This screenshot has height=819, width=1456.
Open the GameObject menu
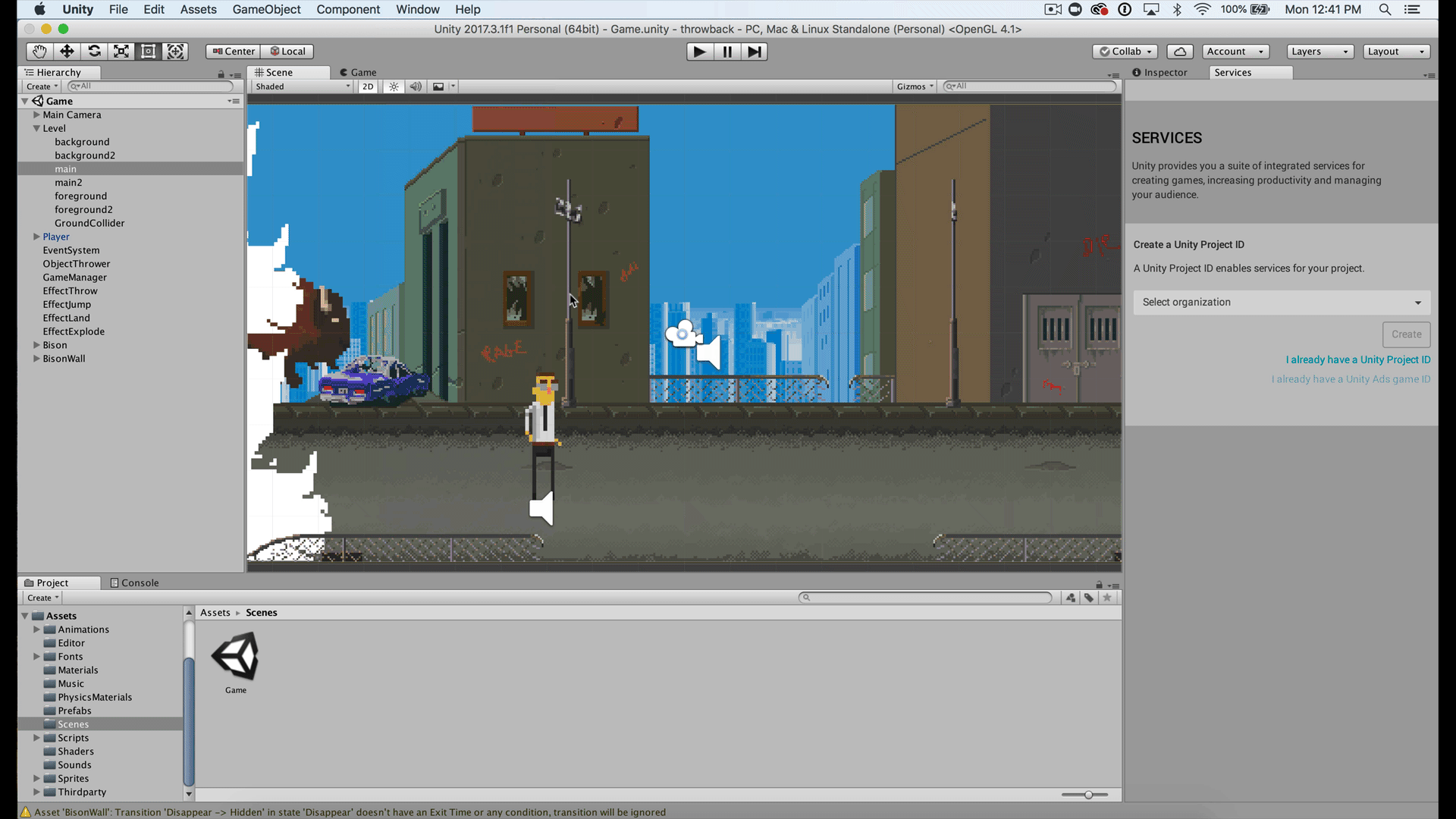[266, 9]
